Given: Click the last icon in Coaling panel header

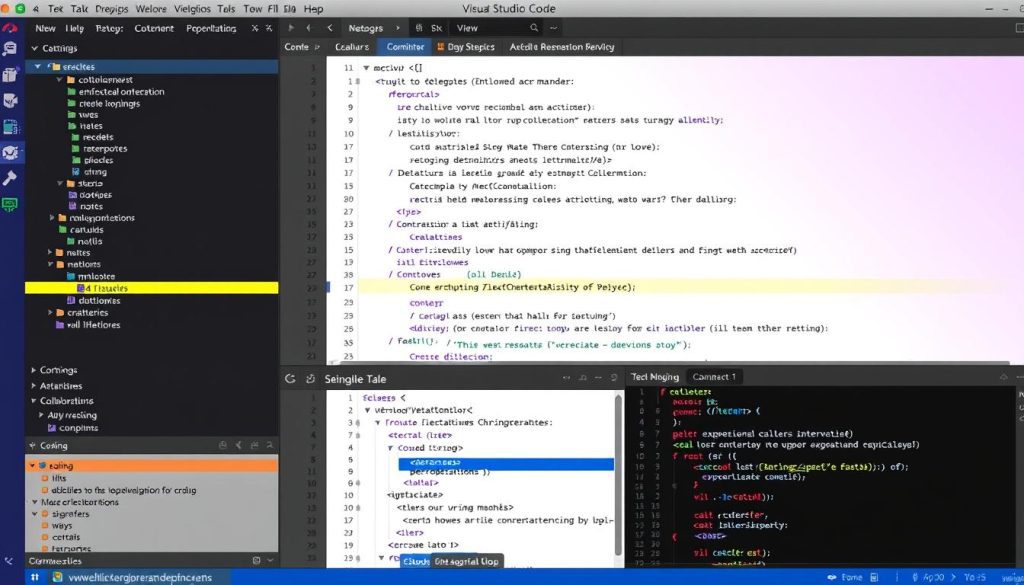Looking at the screenshot, I should point(270,445).
